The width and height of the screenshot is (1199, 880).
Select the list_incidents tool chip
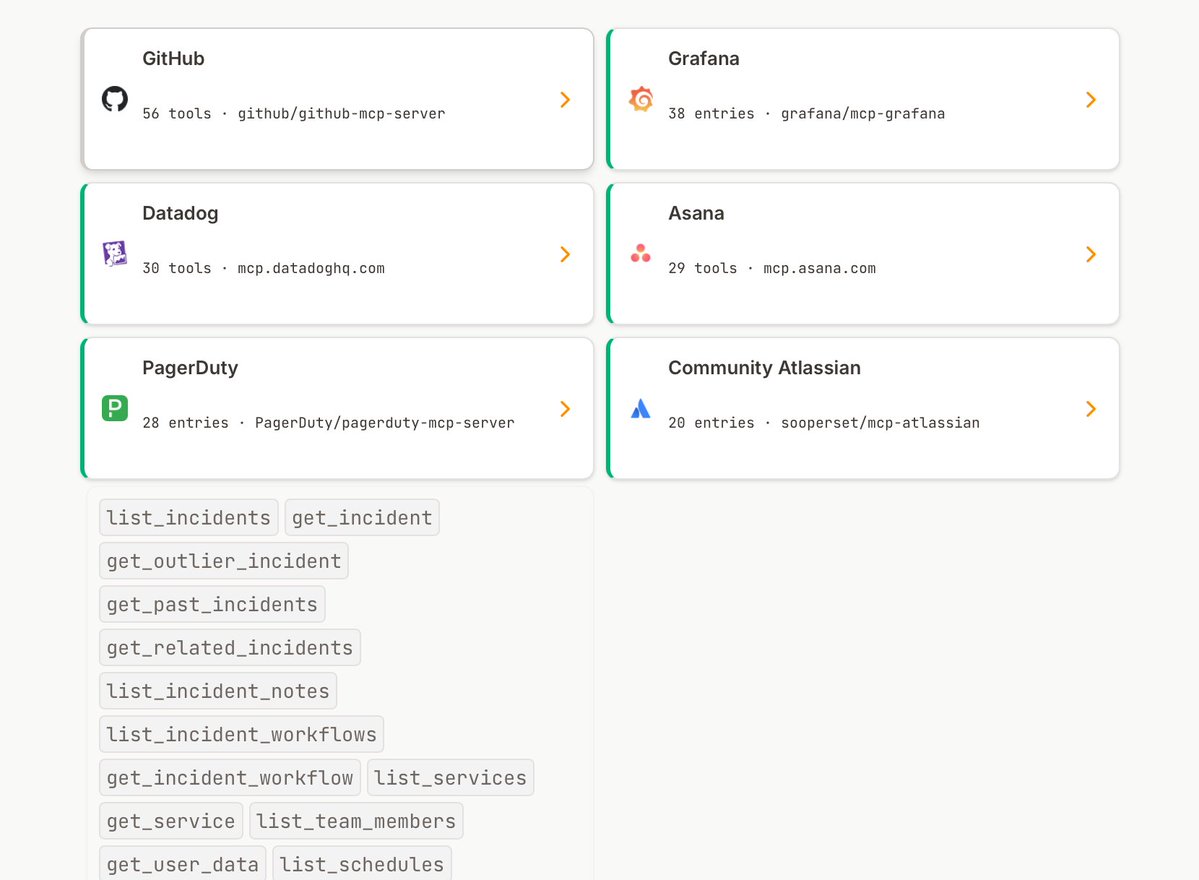tap(189, 518)
